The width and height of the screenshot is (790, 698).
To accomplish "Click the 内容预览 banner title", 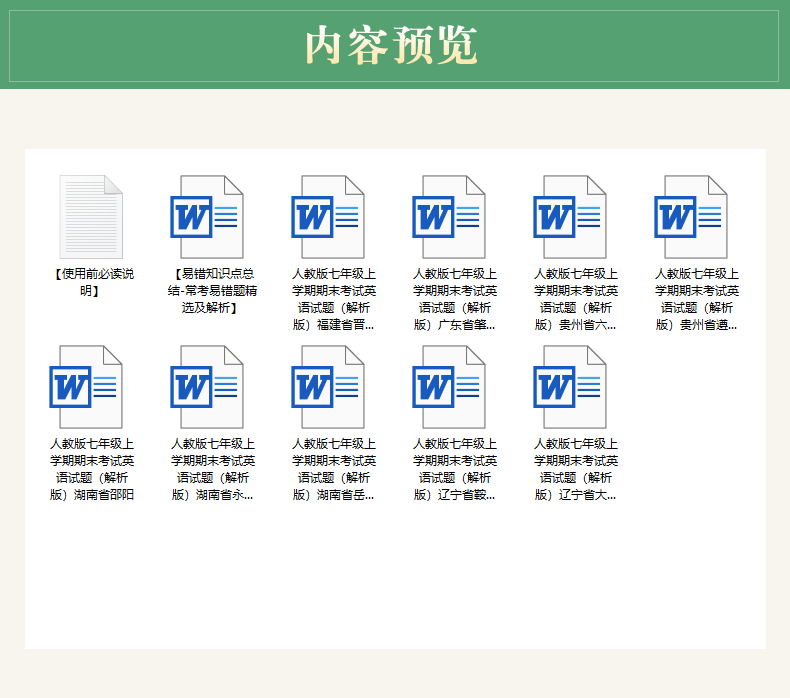I will click(x=391, y=45).
